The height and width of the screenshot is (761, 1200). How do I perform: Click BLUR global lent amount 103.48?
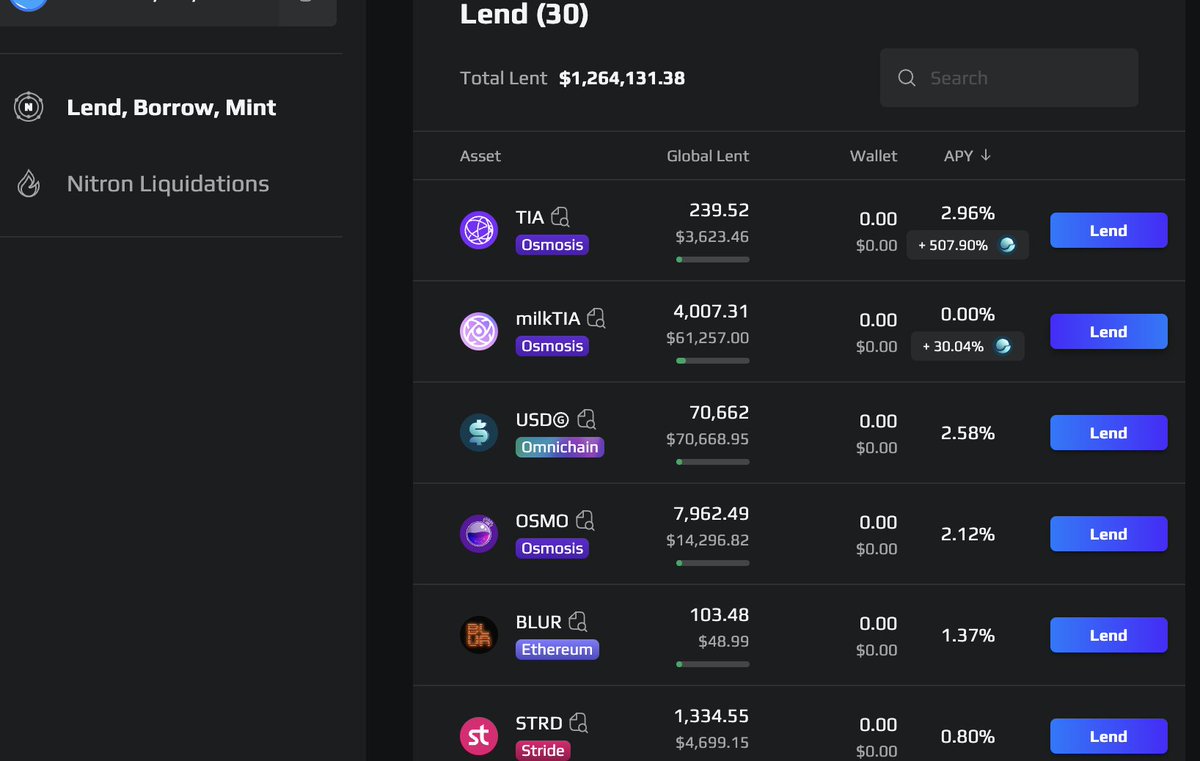(719, 614)
